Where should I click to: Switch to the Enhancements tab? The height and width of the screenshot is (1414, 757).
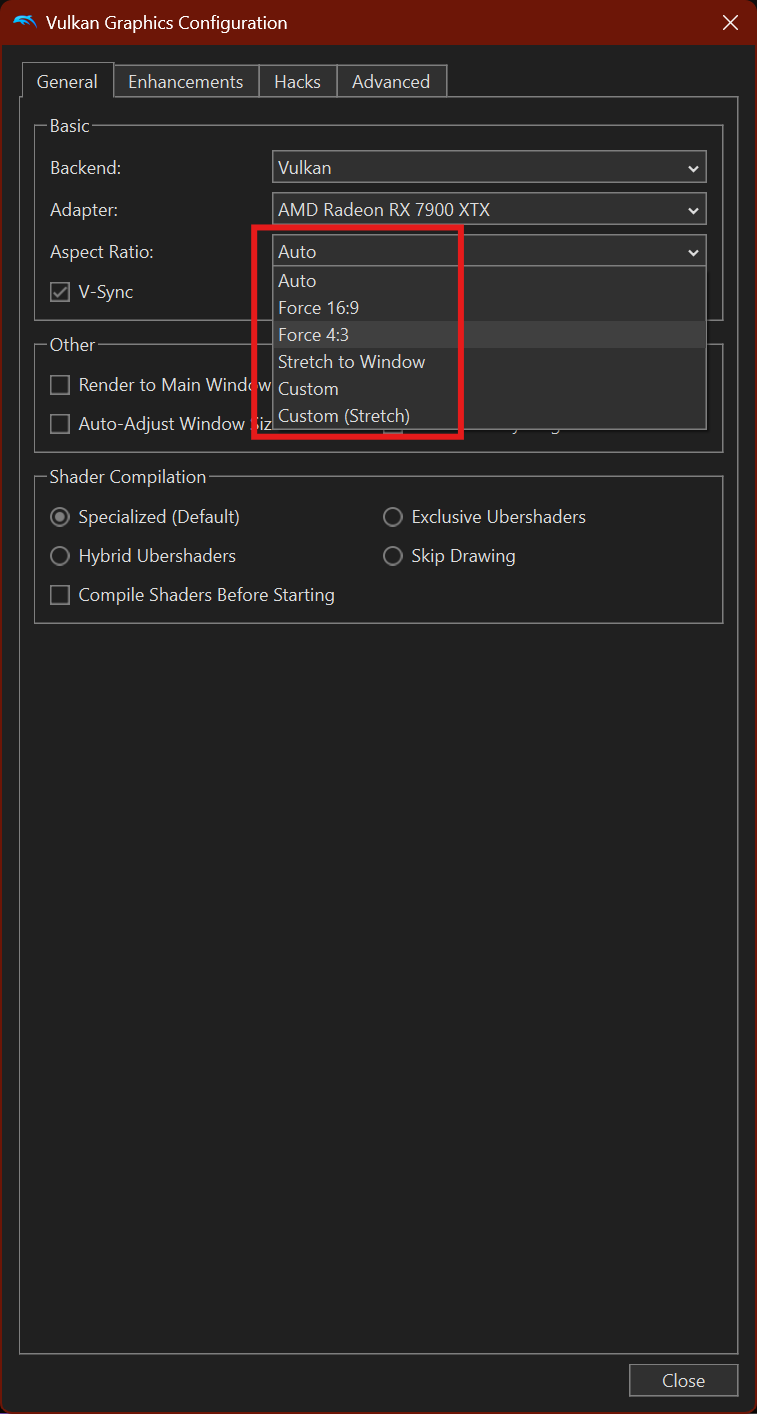[x=185, y=82]
